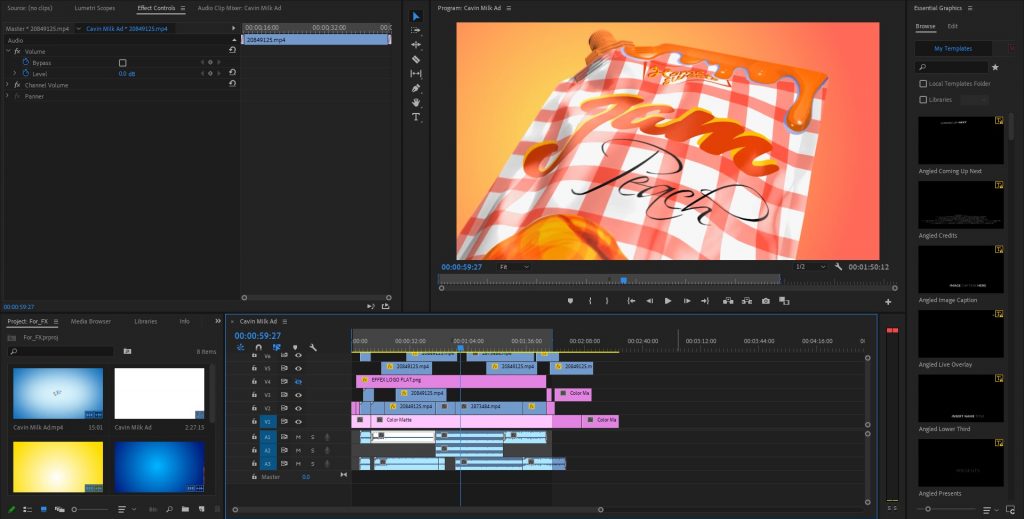1024x519 pixels.
Task: Open the Info tab
Action: tap(185, 321)
